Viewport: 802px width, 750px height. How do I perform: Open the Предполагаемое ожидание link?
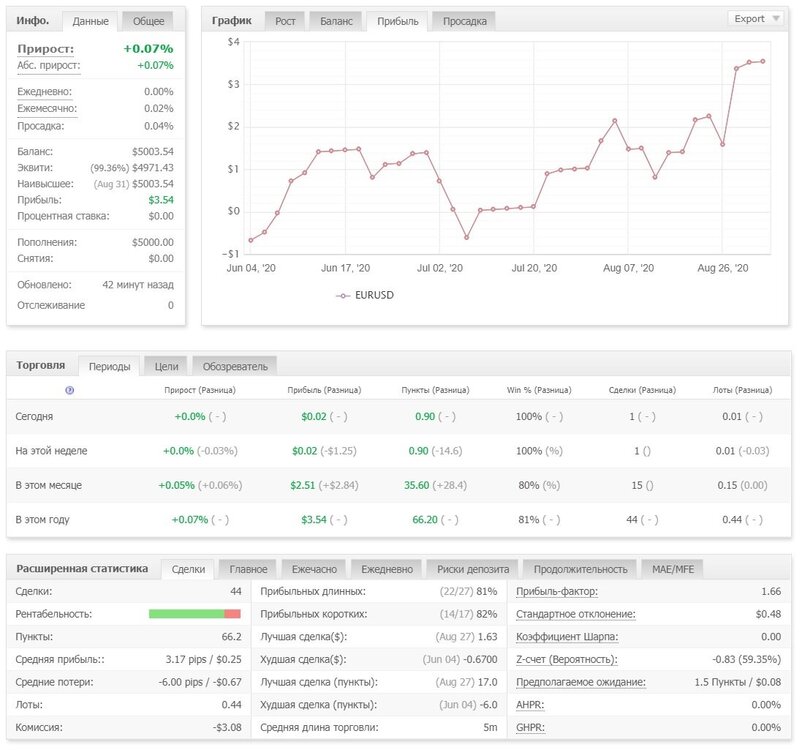click(x=581, y=682)
